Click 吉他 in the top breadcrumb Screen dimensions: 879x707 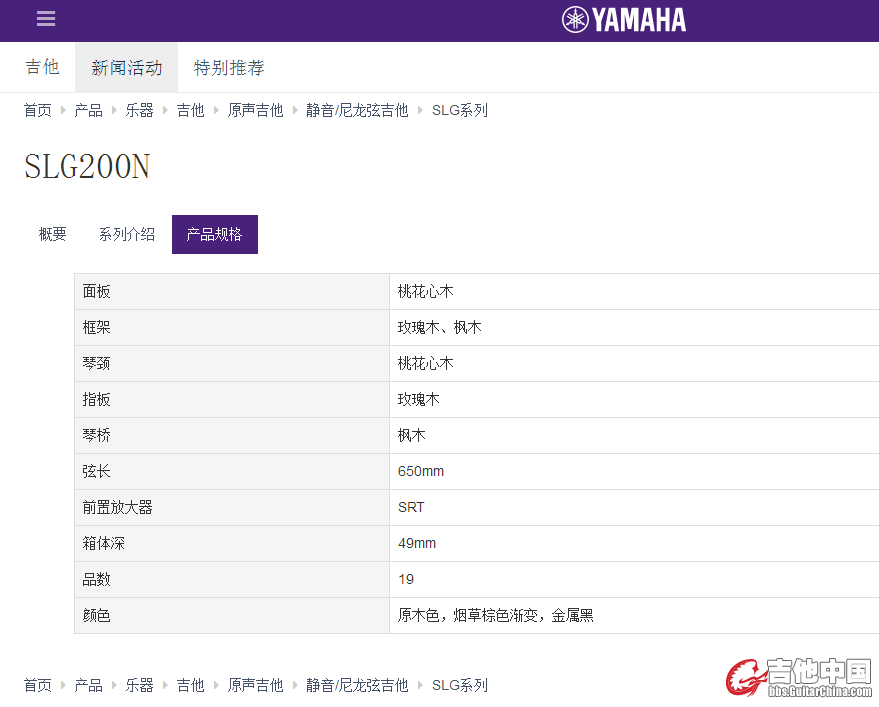coord(191,110)
